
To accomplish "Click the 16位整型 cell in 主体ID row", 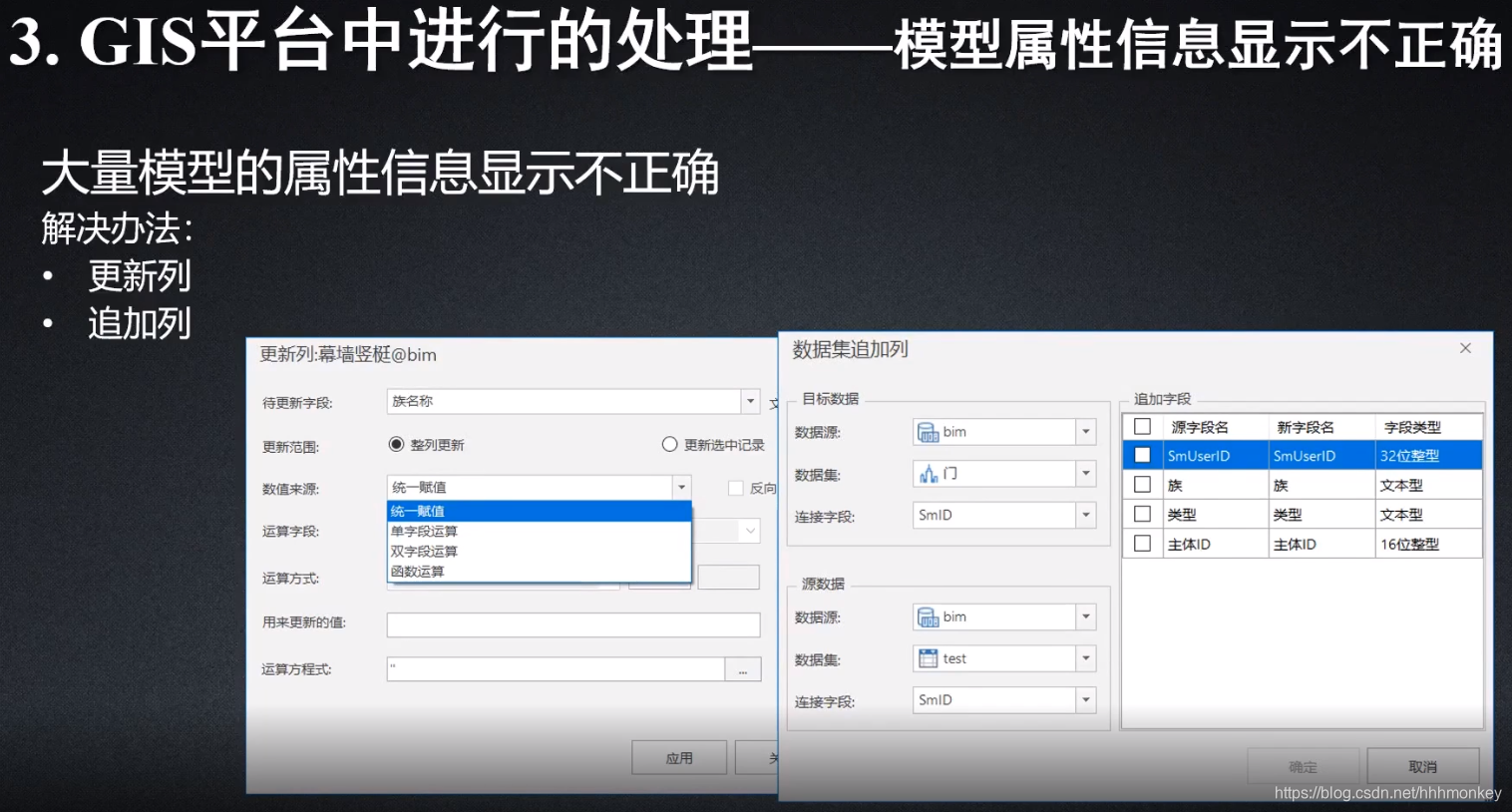I will click(1428, 544).
